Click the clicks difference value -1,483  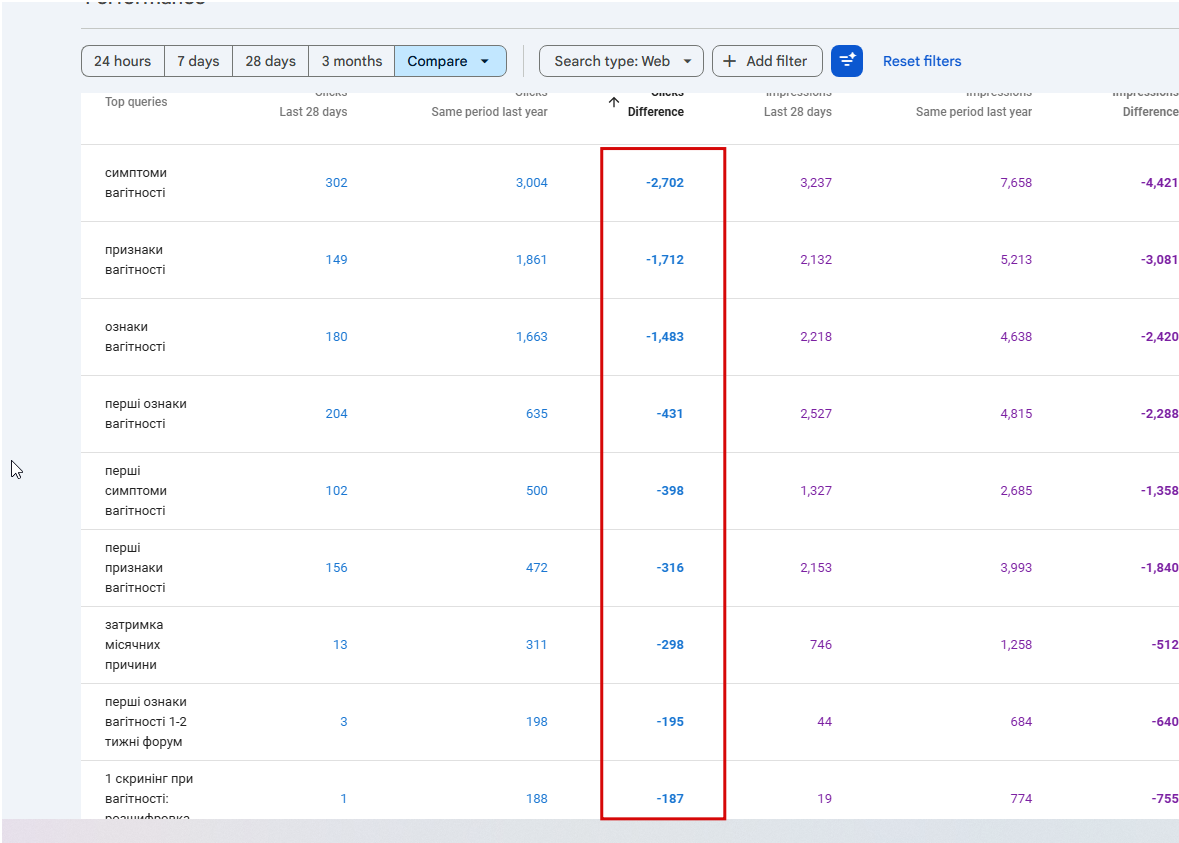665,337
